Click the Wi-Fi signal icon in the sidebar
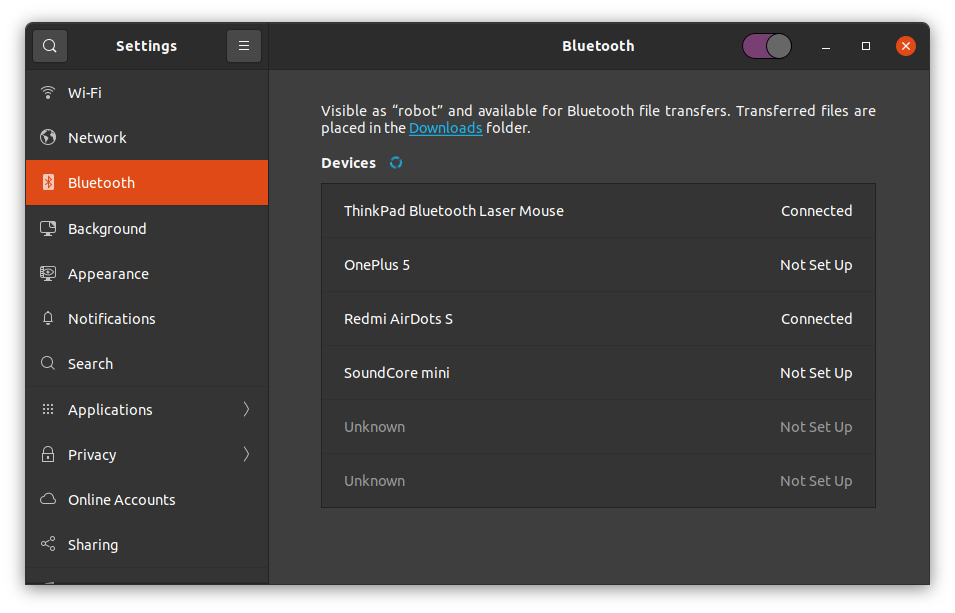955x613 pixels. point(48,93)
